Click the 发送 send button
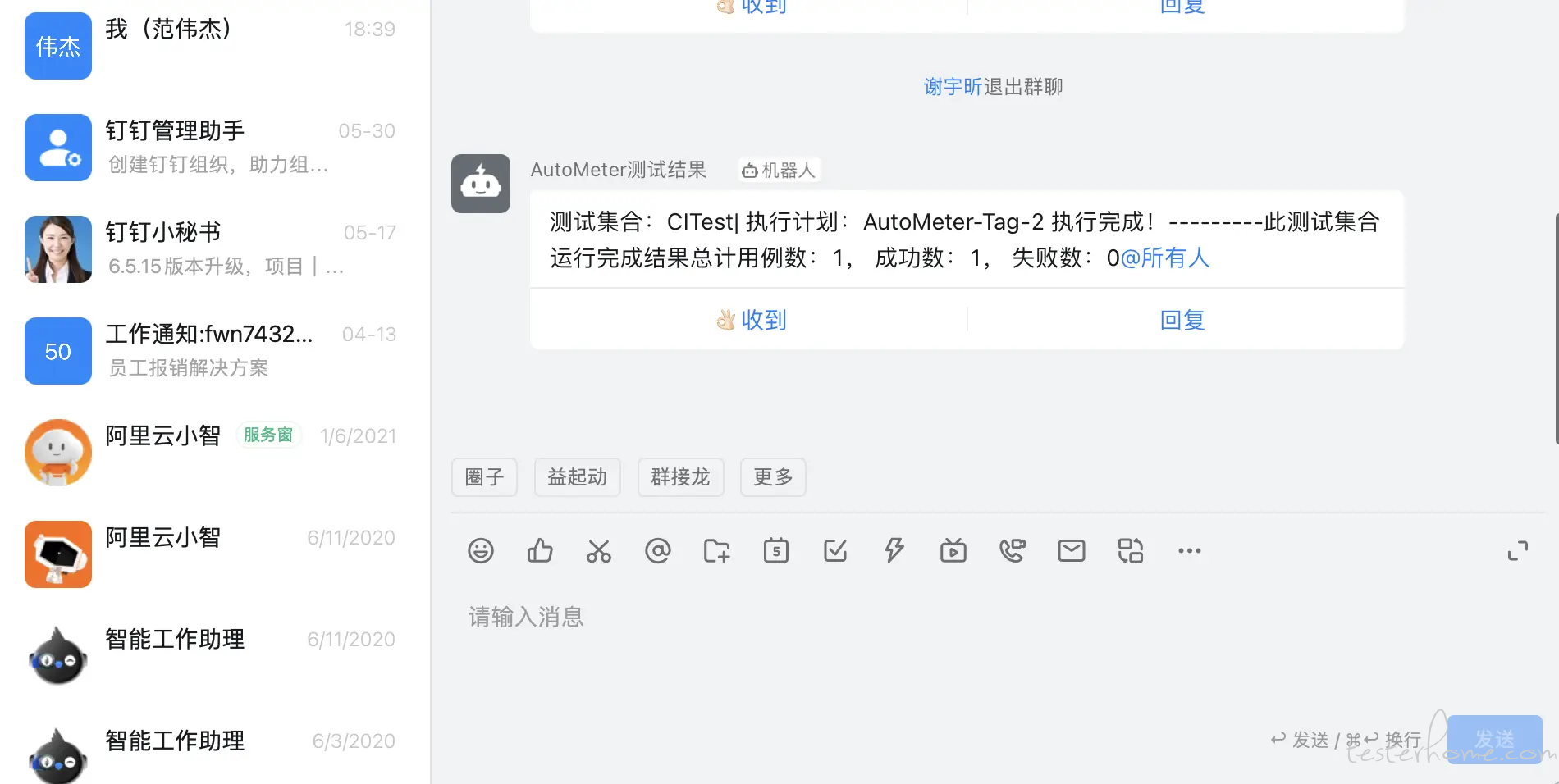Screen dimensions: 1559x784 (1494, 740)
